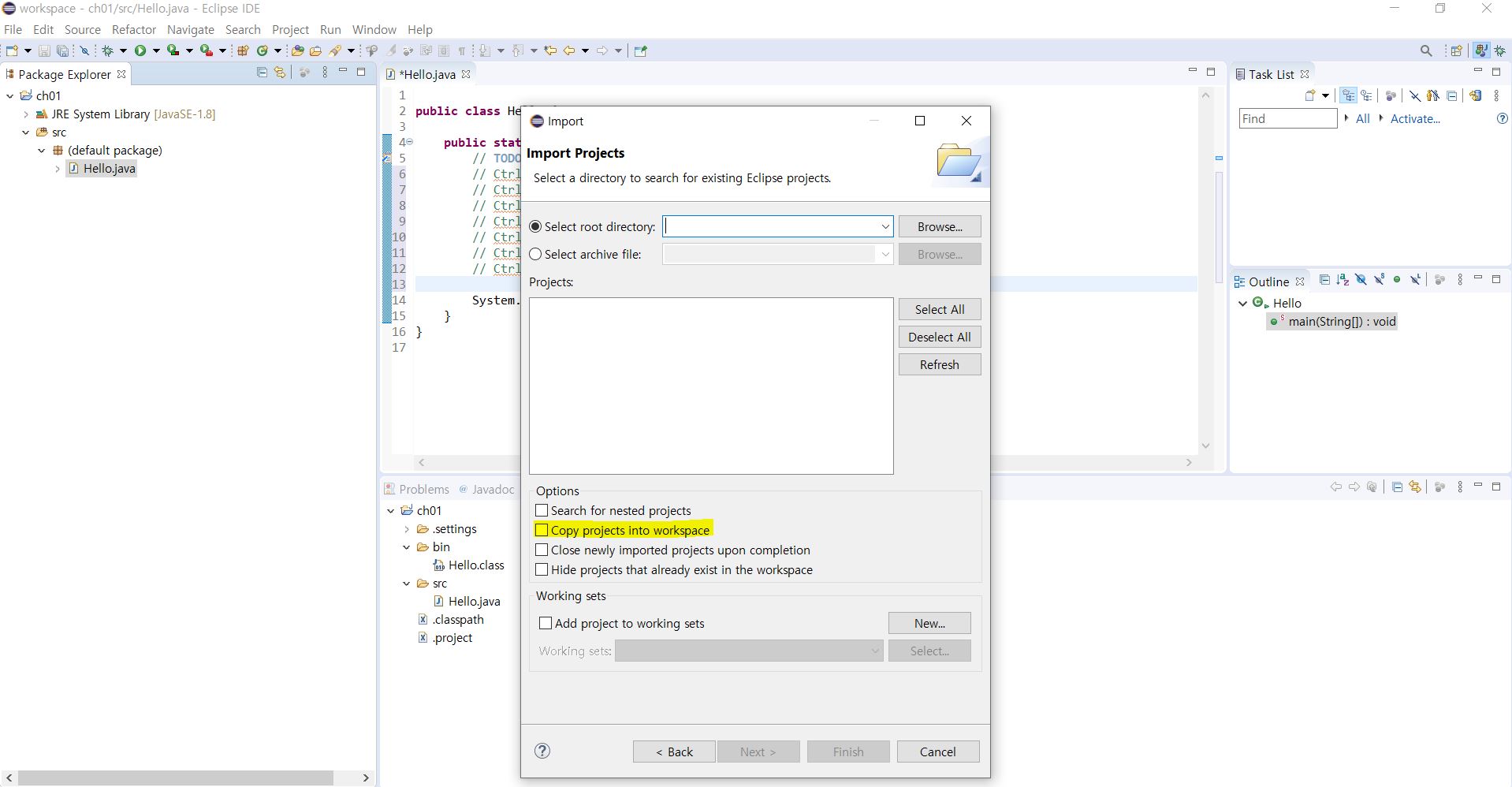The height and width of the screenshot is (787, 1512).
Task: Switch to the Debug perspective icon
Action: 1500,50
